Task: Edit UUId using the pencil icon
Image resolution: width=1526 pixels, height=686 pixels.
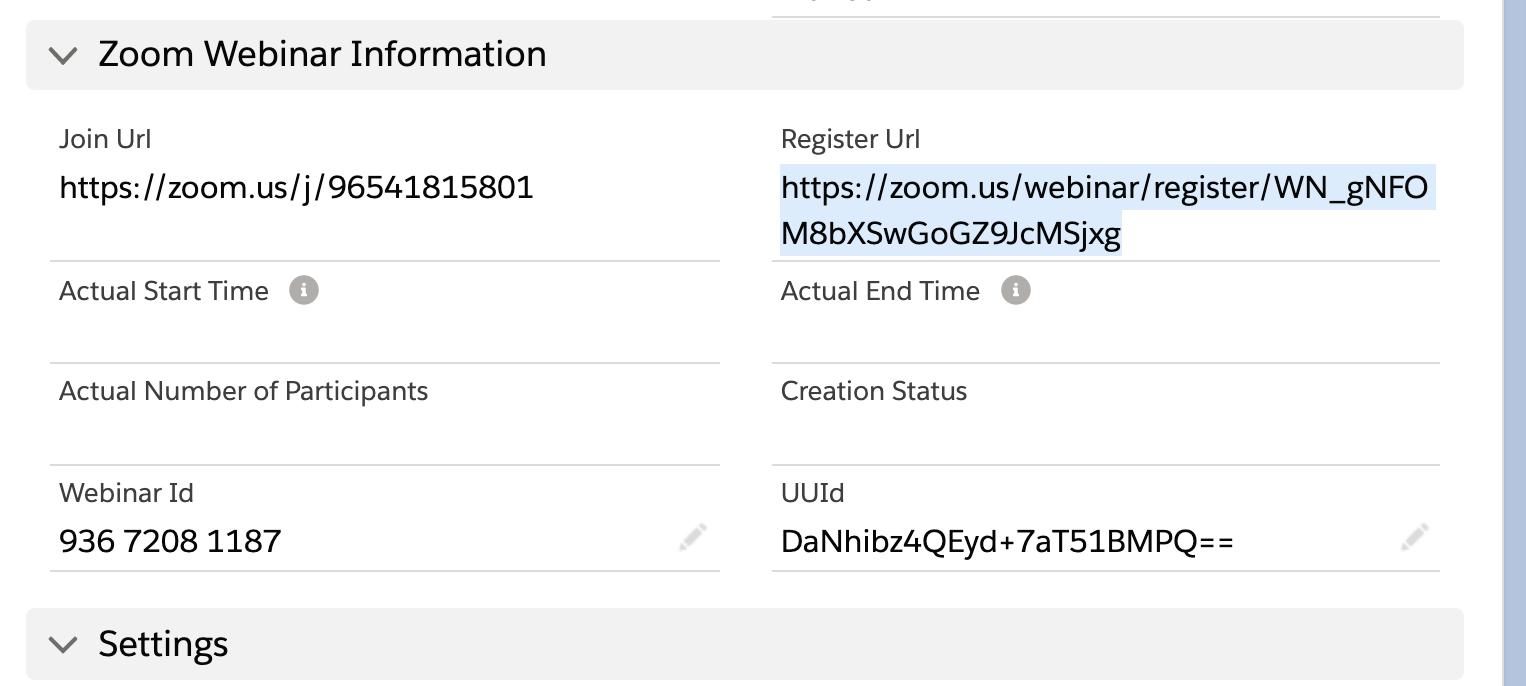Action: (1414, 537)
